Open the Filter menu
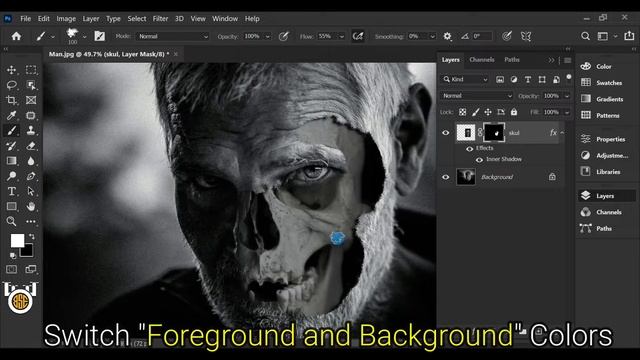 pyautogui.click(x=160, y=19)
